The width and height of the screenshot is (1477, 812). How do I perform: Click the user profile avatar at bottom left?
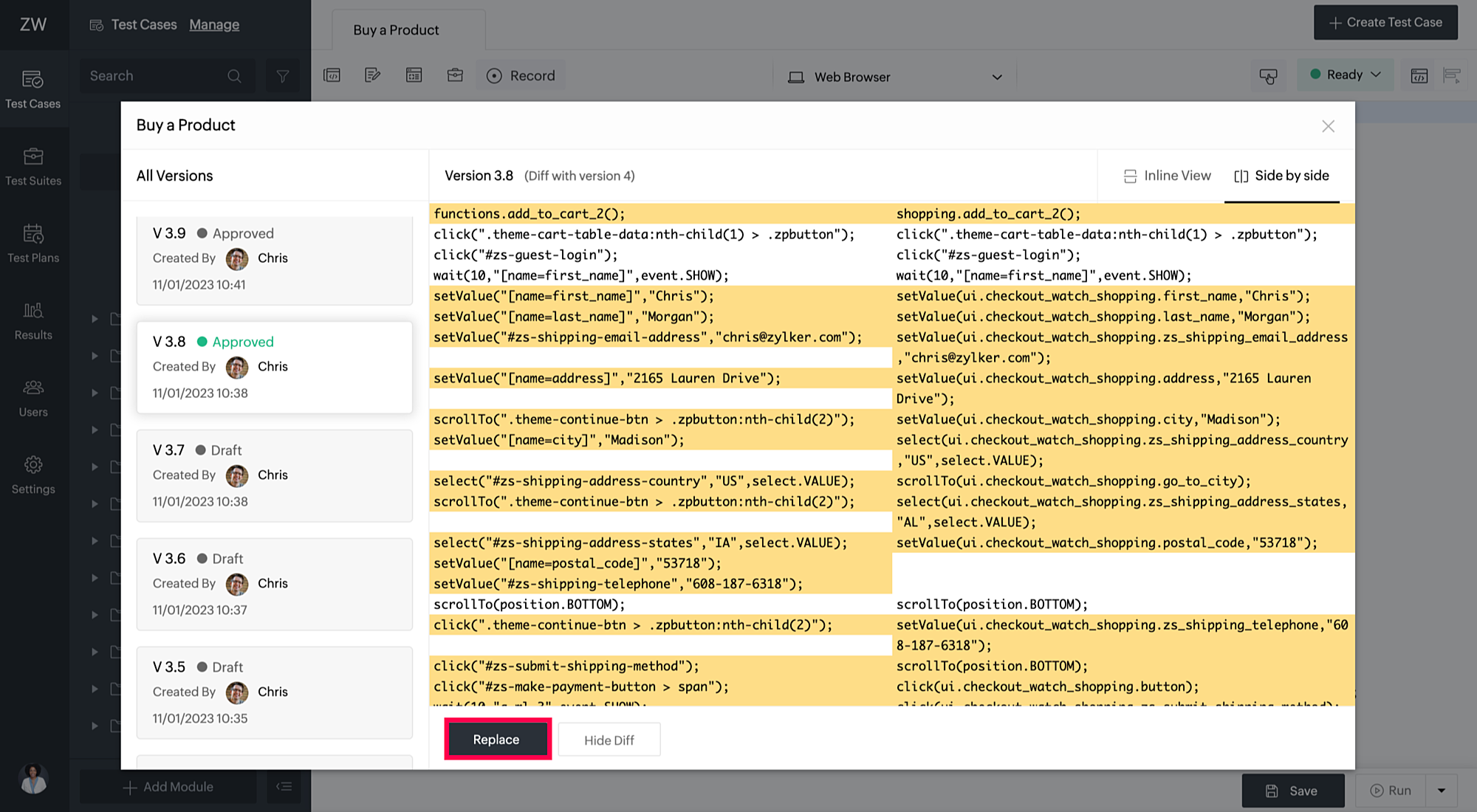[x=33, y=779]
